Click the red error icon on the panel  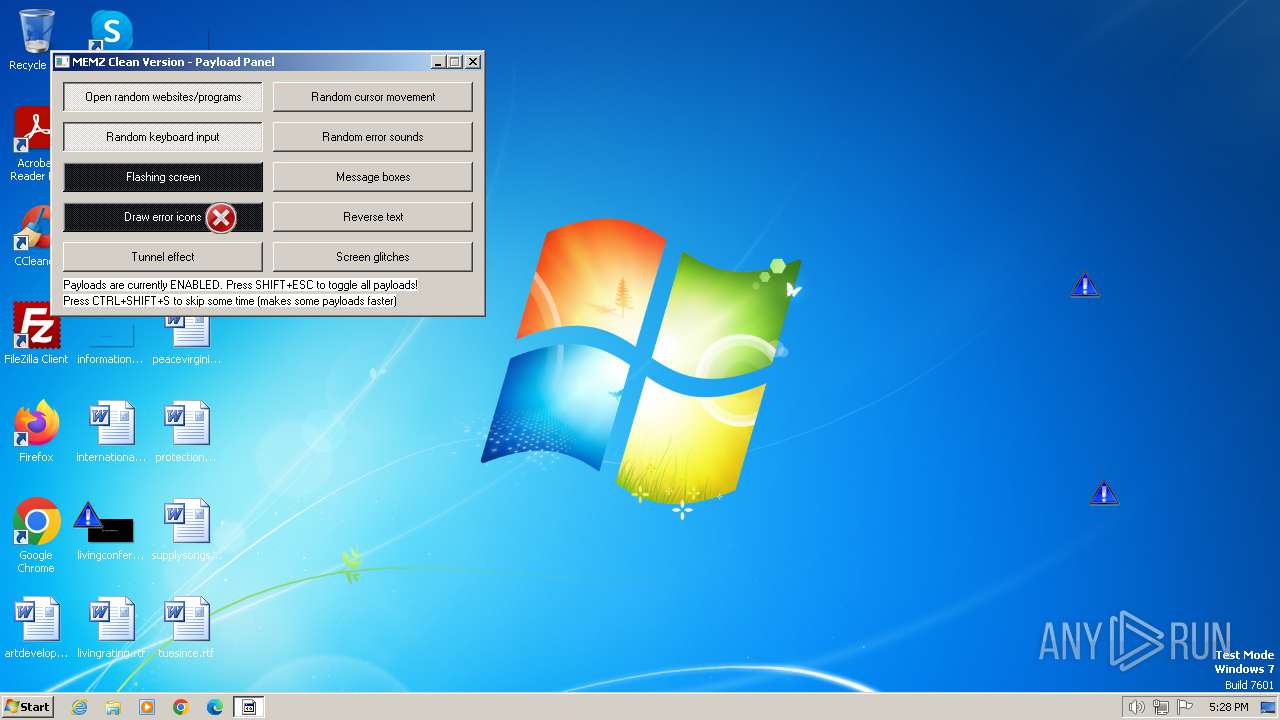pos(221,217)
